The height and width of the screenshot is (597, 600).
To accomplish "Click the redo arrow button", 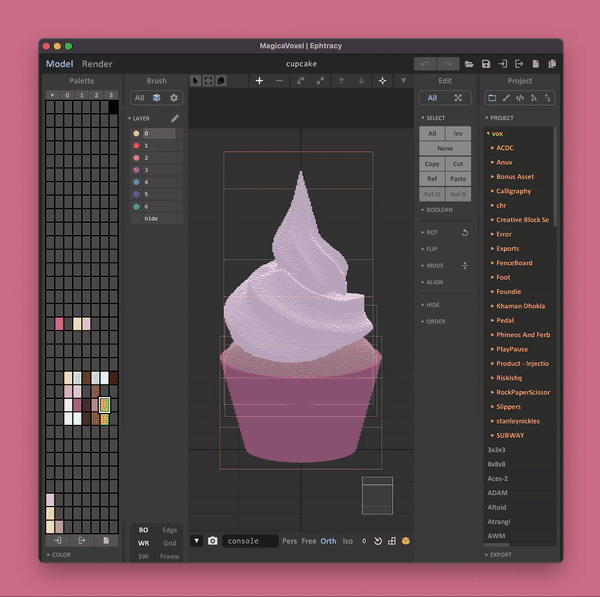I will click(x=448, y=64).
